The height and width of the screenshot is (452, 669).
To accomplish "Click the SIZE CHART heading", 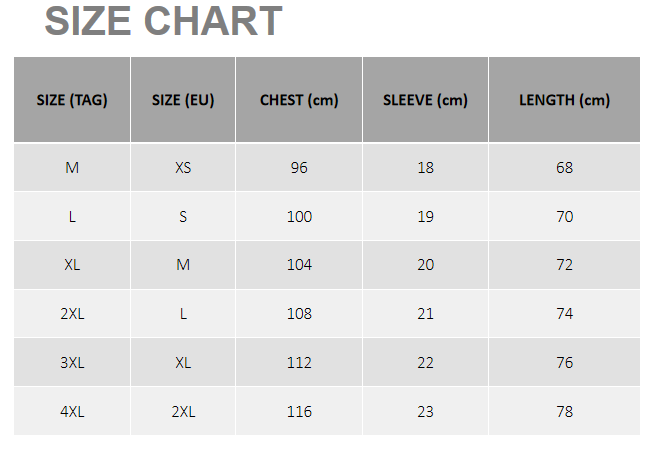I will (x=163, y=22).
